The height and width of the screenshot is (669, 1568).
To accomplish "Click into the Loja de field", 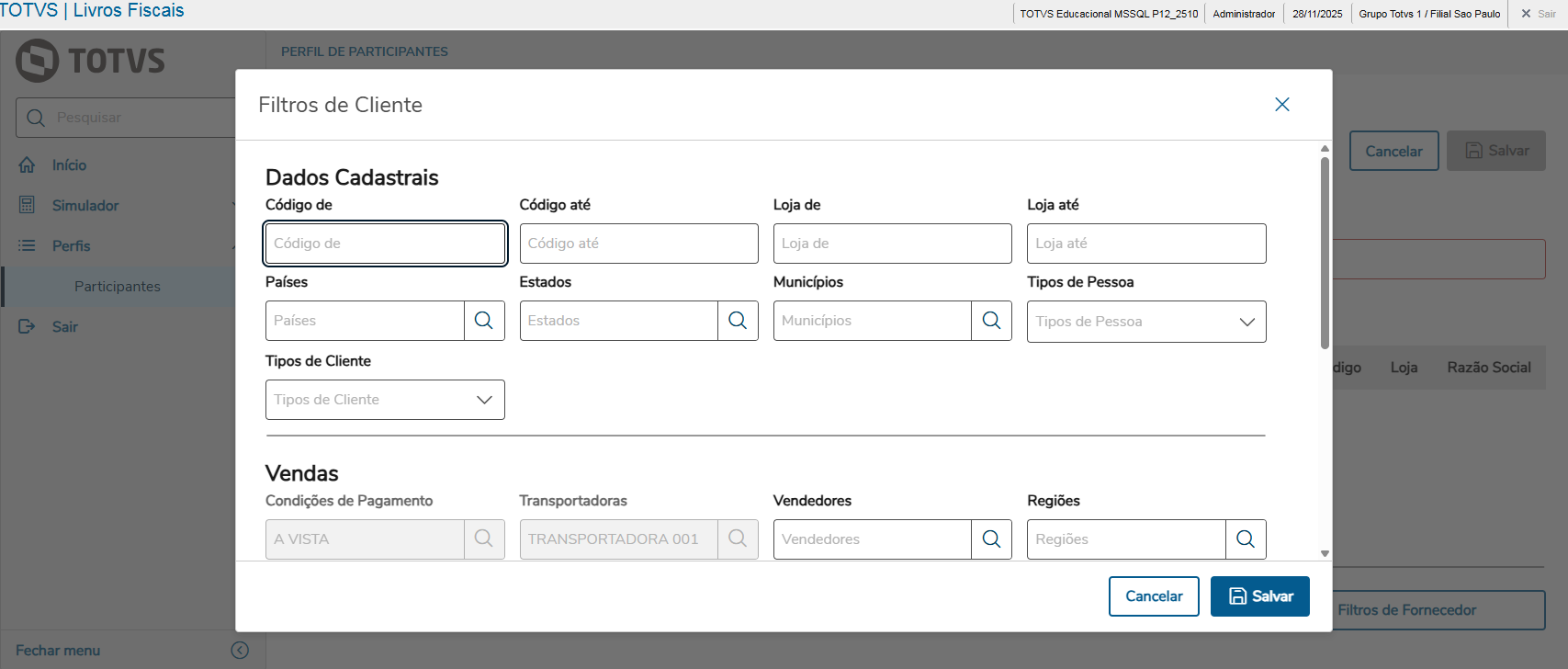I will click(x=892, y=244).
